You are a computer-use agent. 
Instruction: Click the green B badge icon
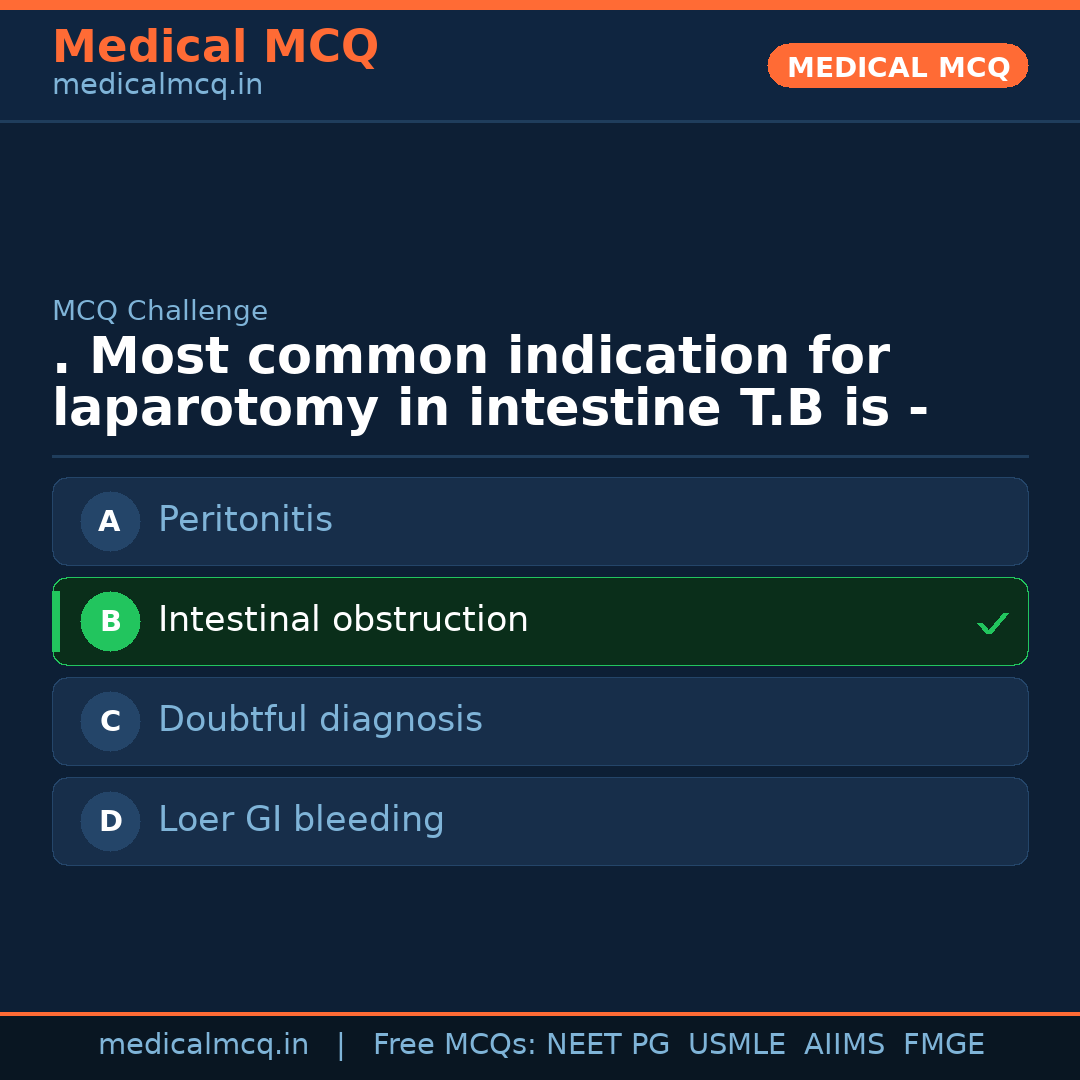pos(110,621)
